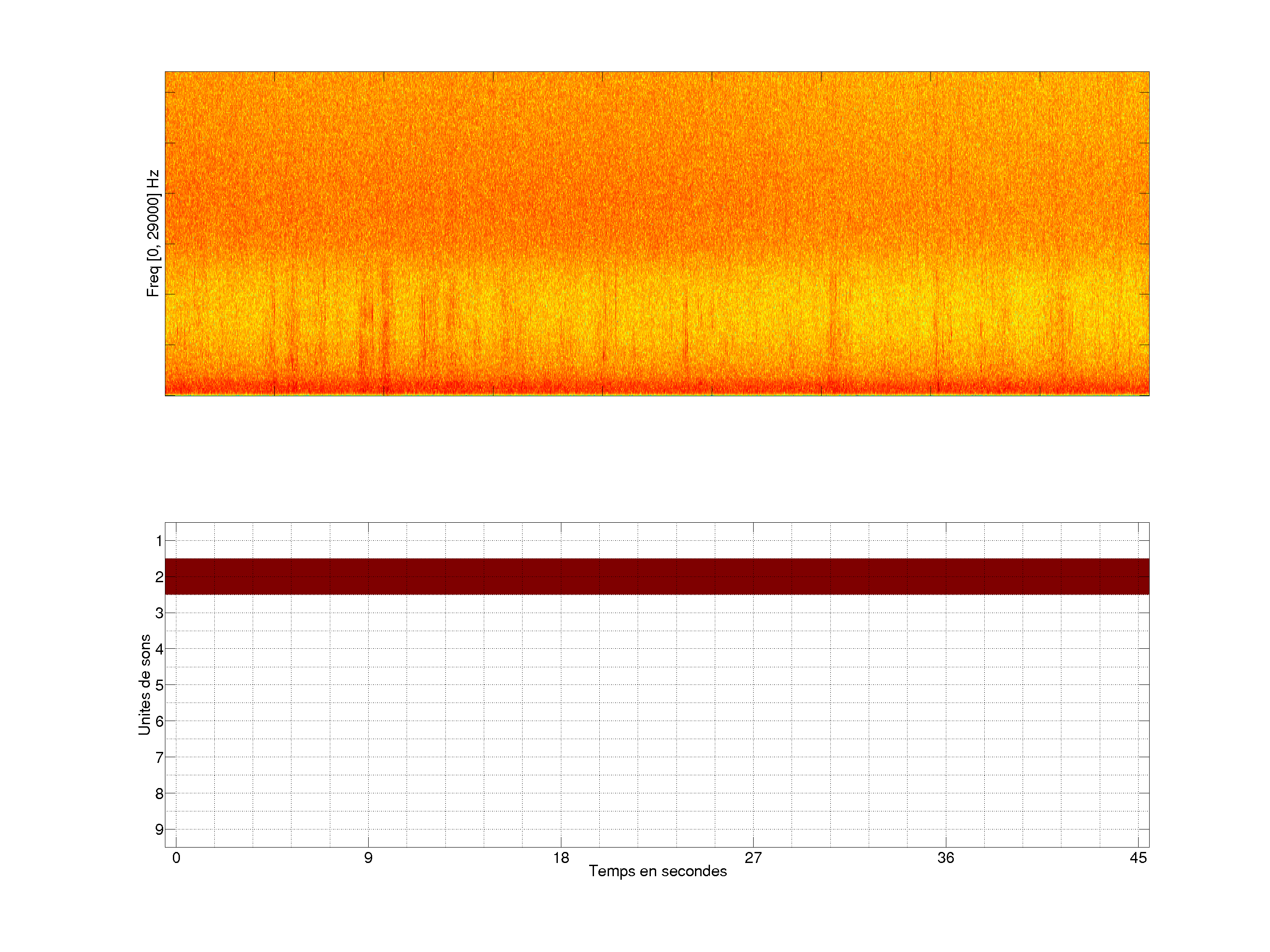The height and width of the screenshot is (952, 1270).
Task: Click x-axis tick label 36
Action: pyautogui.click(x=945, y=858)
